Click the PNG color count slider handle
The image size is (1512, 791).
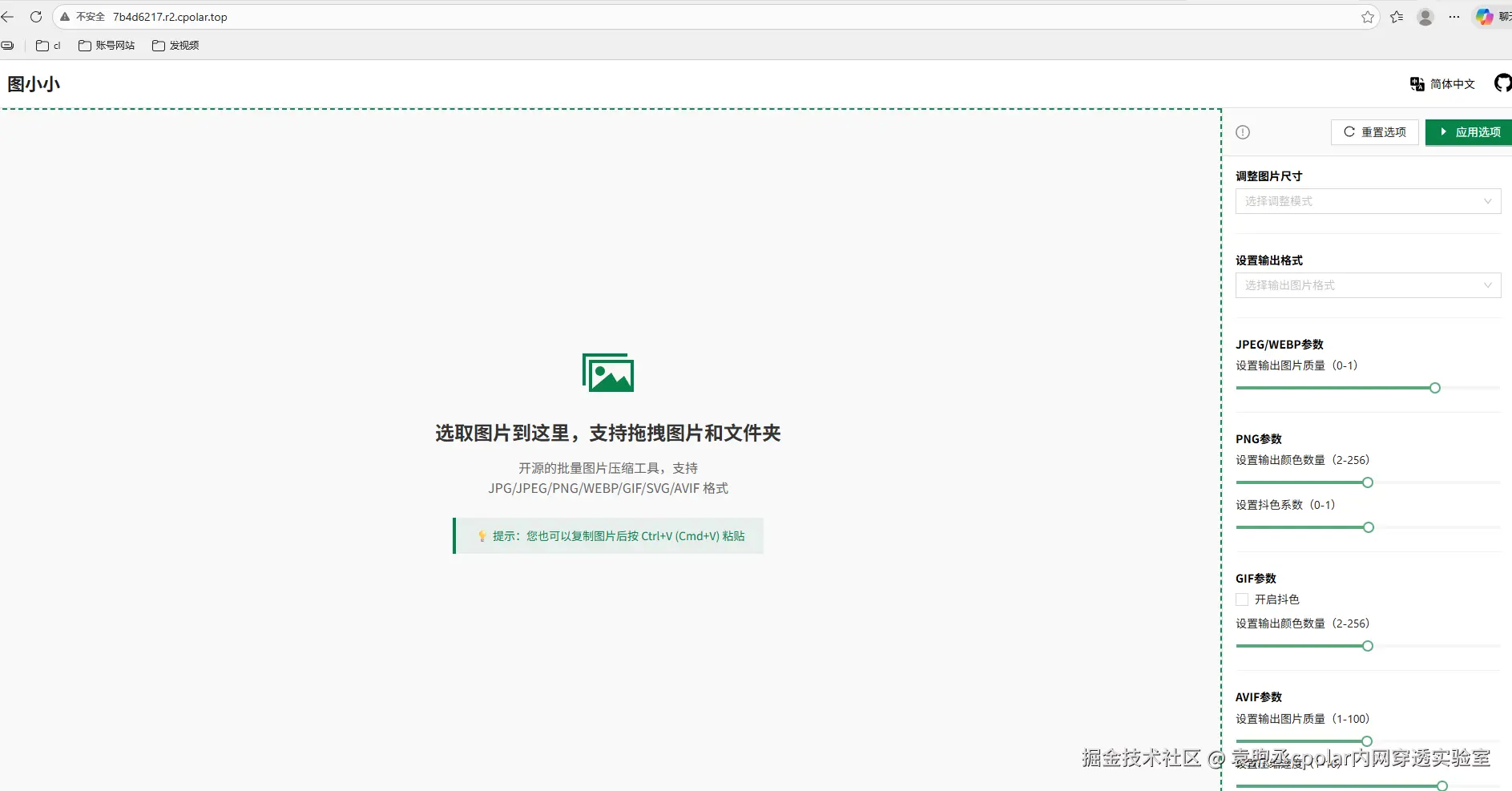[1368, 482]
